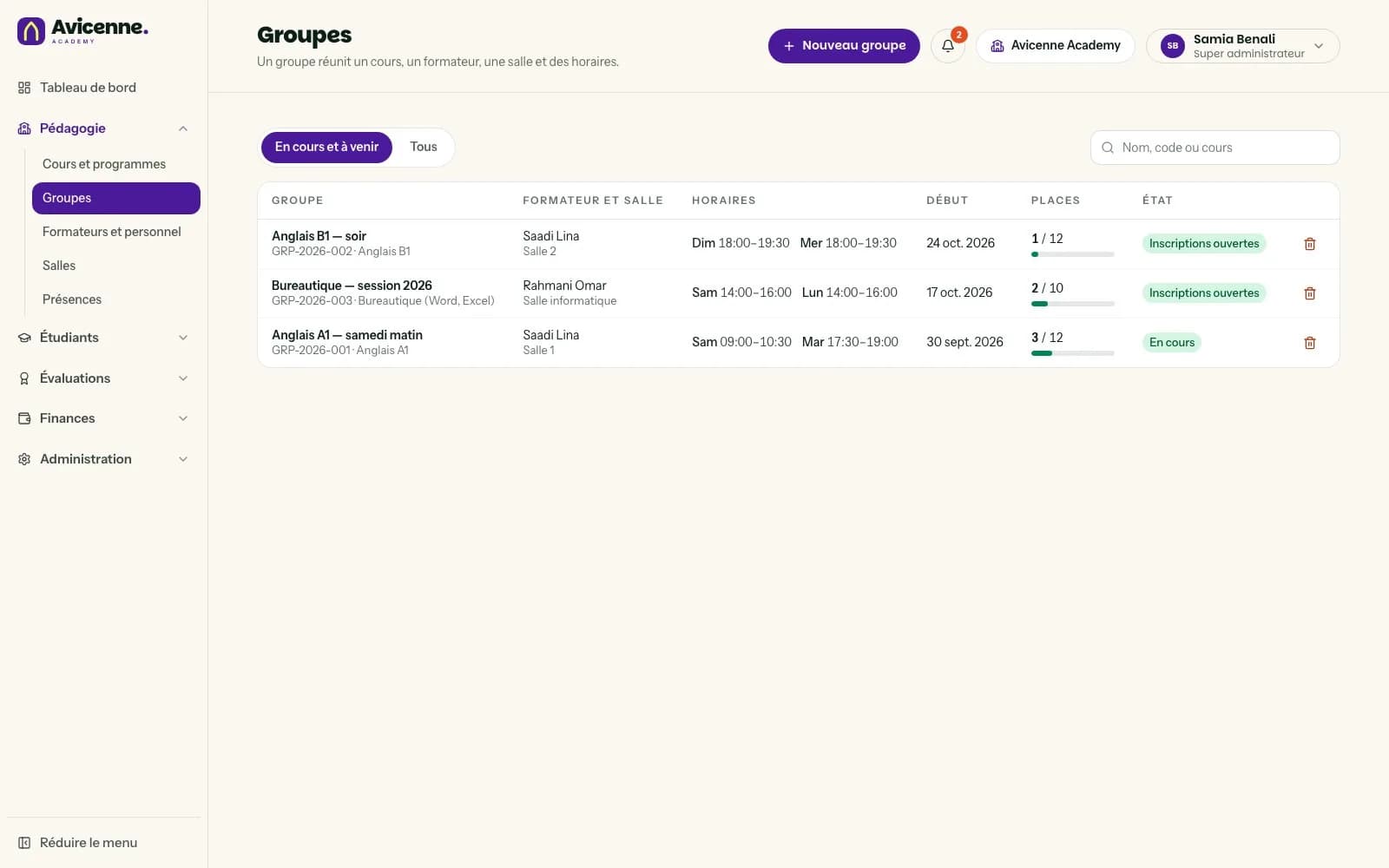The image size is (1389, 868).
Task: Click the building icon in Avicenne Academy selector
Action: coord(997,46)
